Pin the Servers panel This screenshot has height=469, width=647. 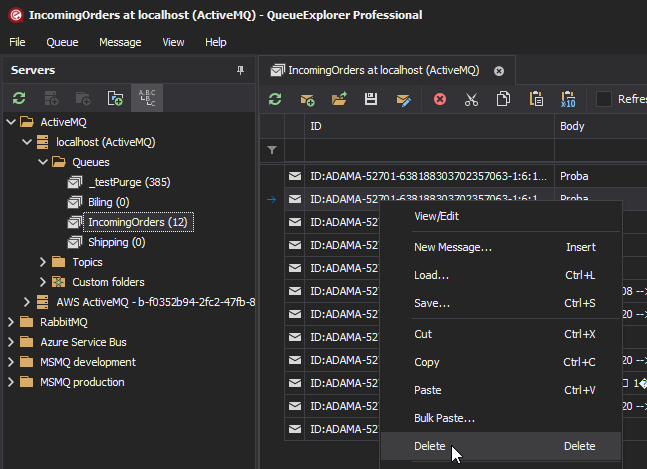[241, 70]
